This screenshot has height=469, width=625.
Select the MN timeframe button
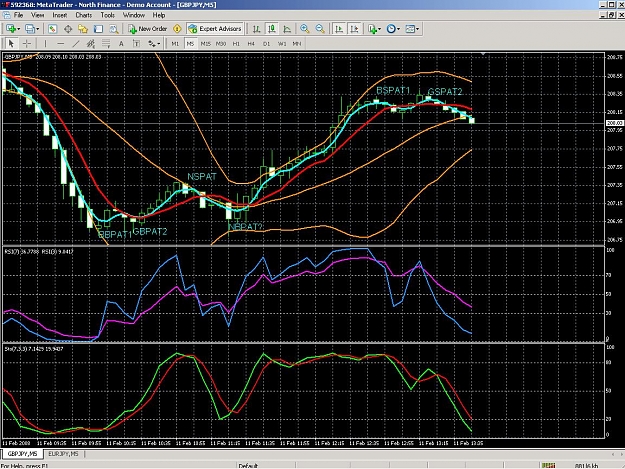click(297, 44)
